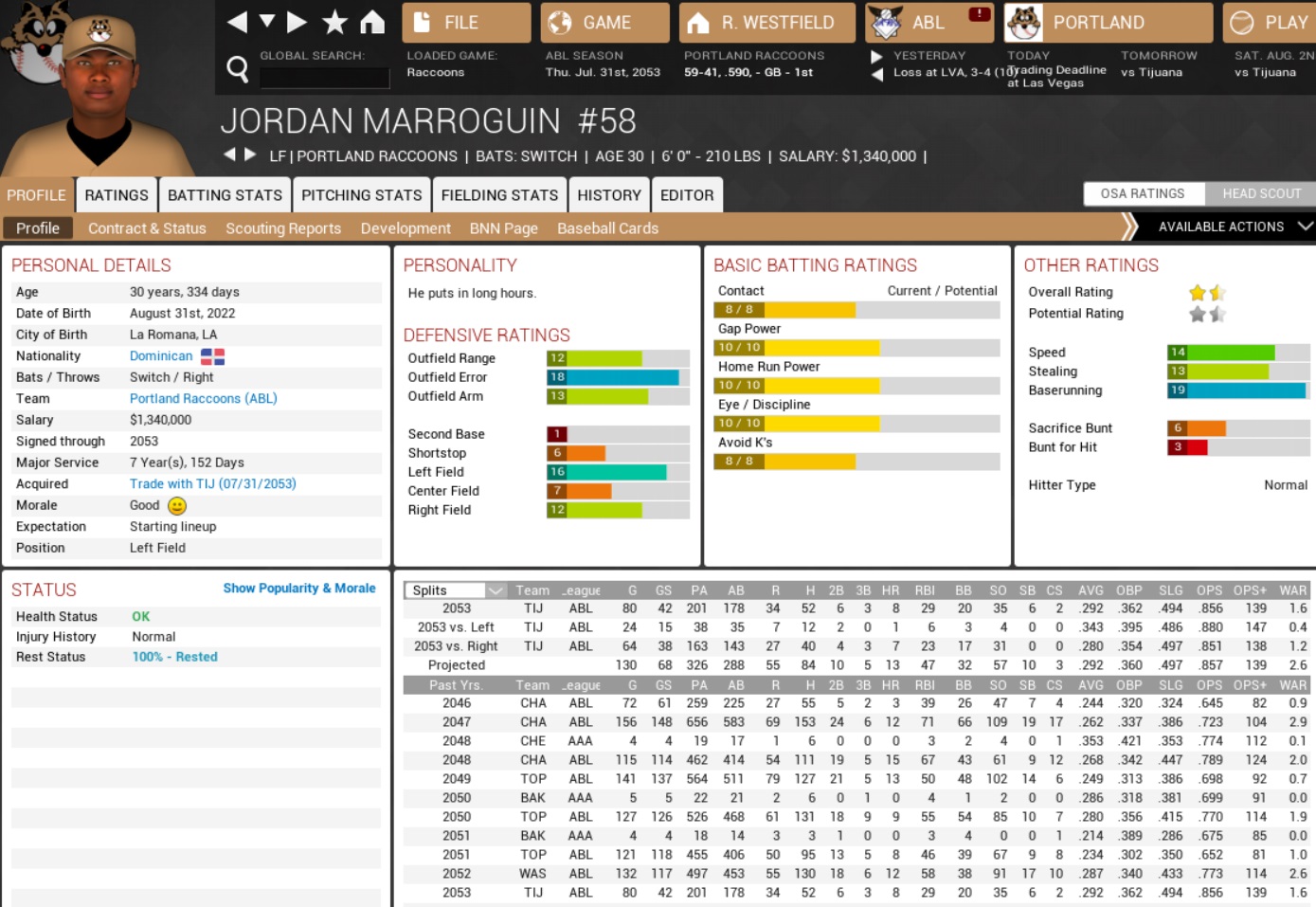Go to next player arrow beside LF
Screen dimensions: 1316x907
click(x=250, y=154)
